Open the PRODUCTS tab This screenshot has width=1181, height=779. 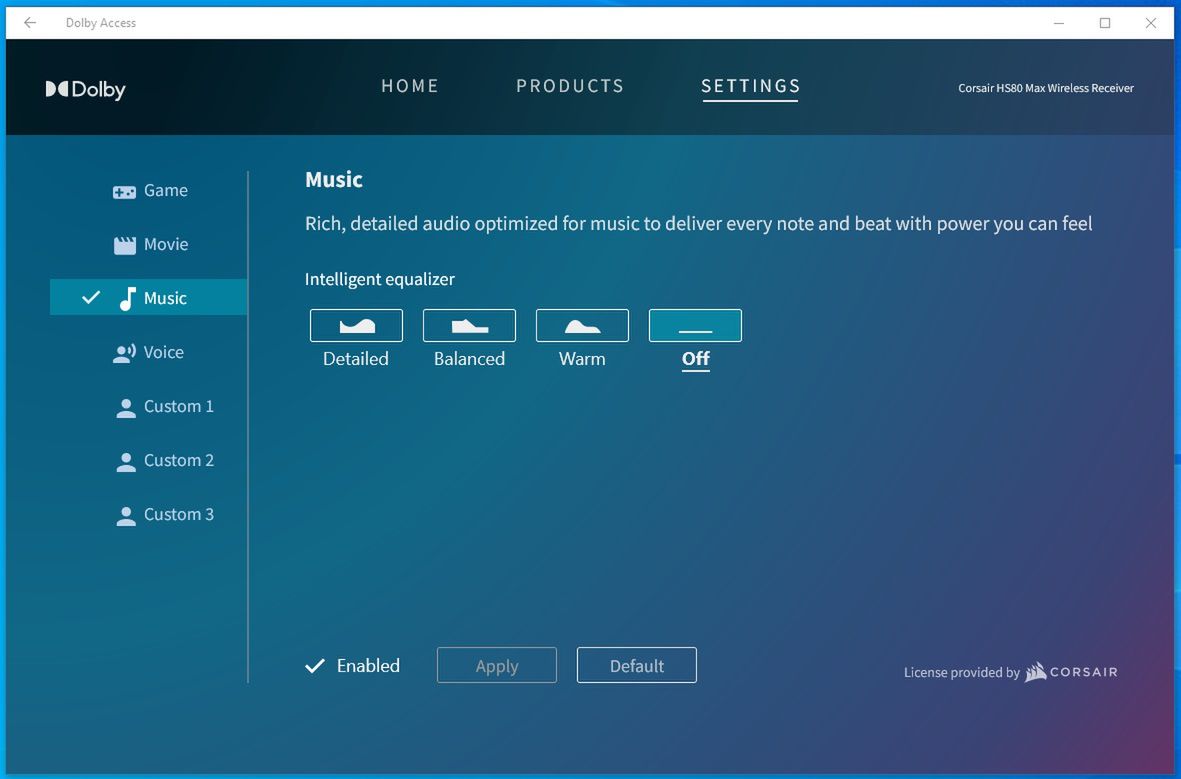click(x=570, y=86)
